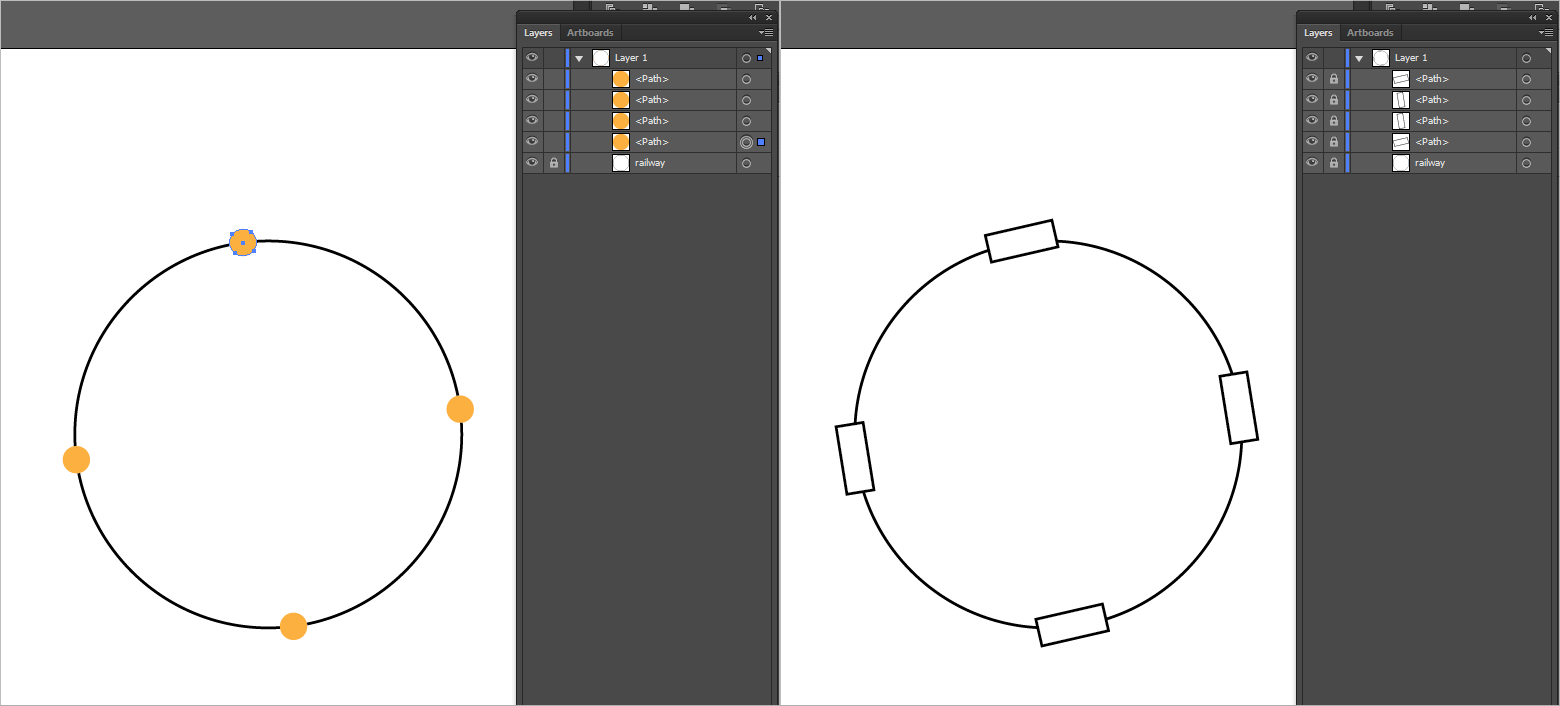This screenshot has width=1560, height=706.
Task: Collapse Layer 1 in the right Layers panel
Action: (1359, 57)
